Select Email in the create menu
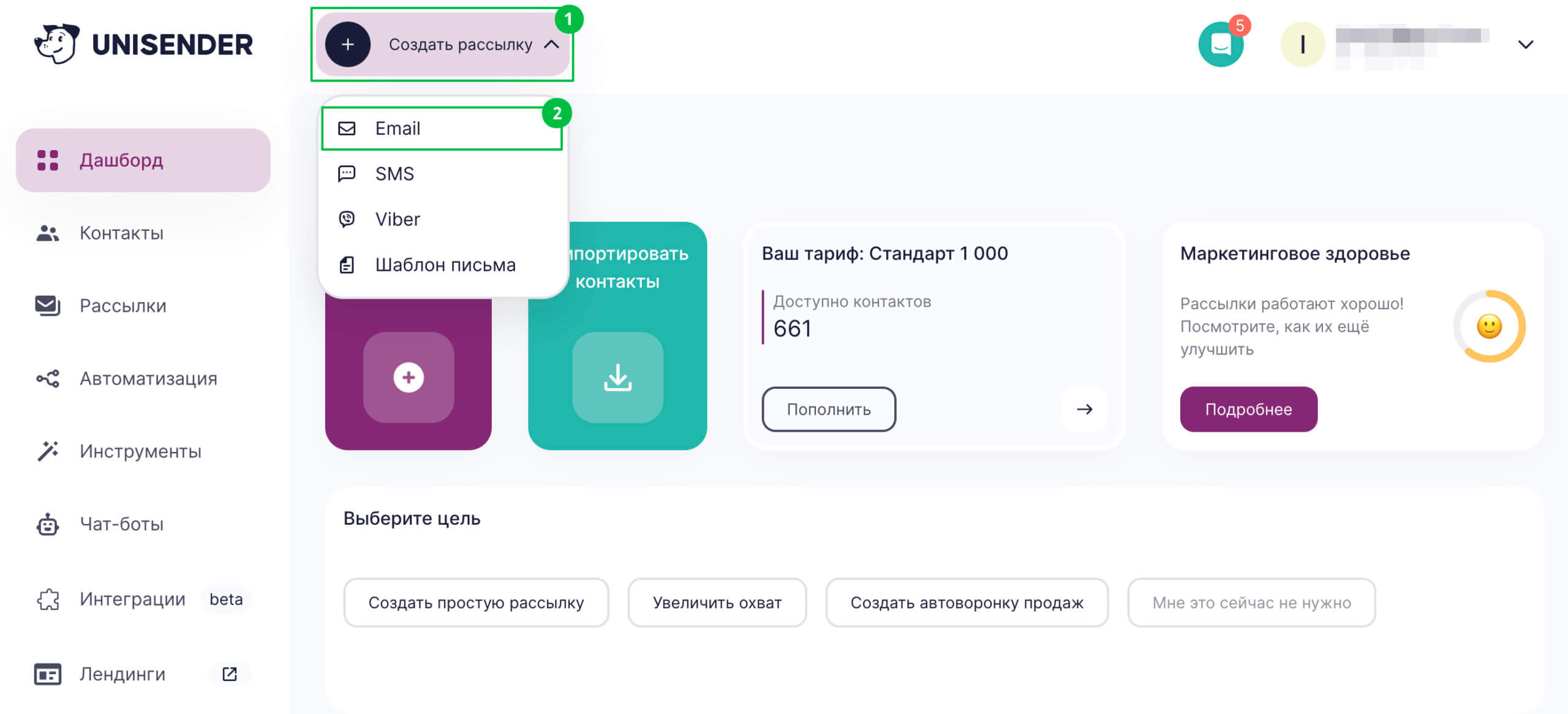The width and height of the screenshot is (1568, 714). click(x=398, y=128)
